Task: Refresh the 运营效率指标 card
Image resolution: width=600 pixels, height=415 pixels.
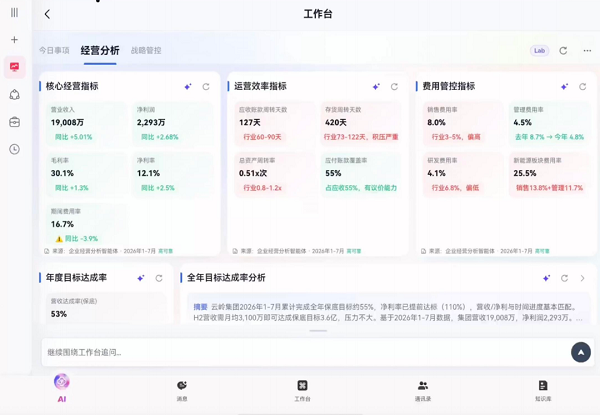Action: tap(394, 87)
